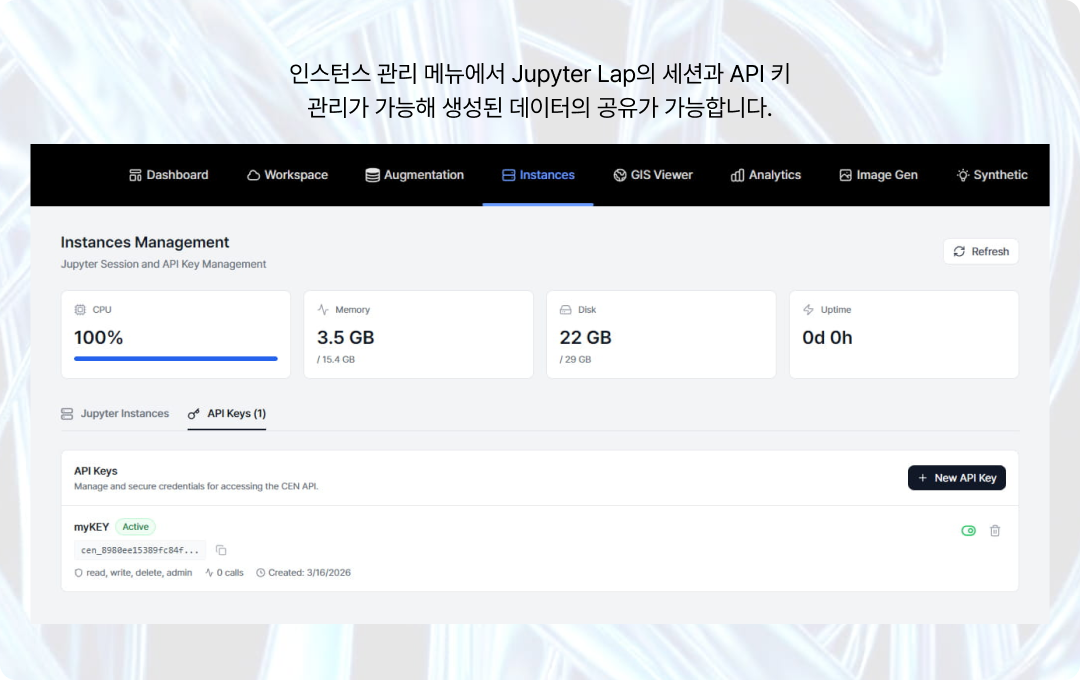Open the Augmentation section
The height and width of the screenshot is (680, 1080).
[x=415, y=175]
